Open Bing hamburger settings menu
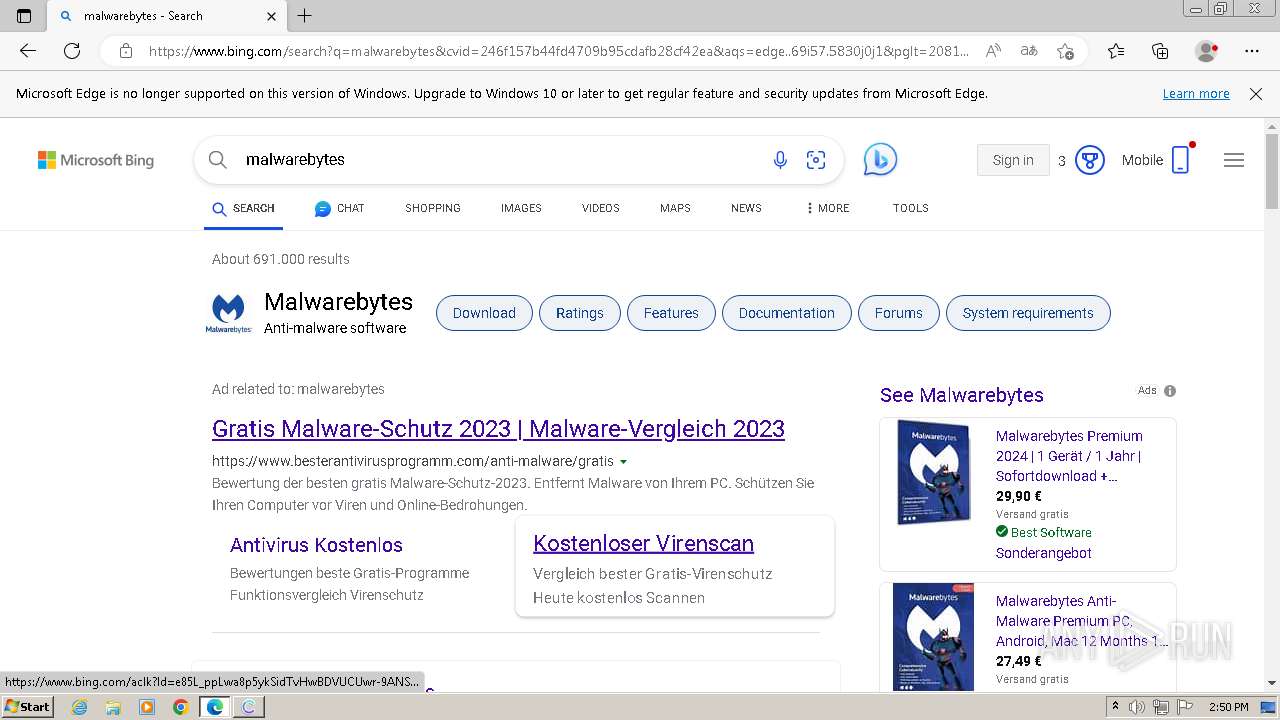 1234,160
